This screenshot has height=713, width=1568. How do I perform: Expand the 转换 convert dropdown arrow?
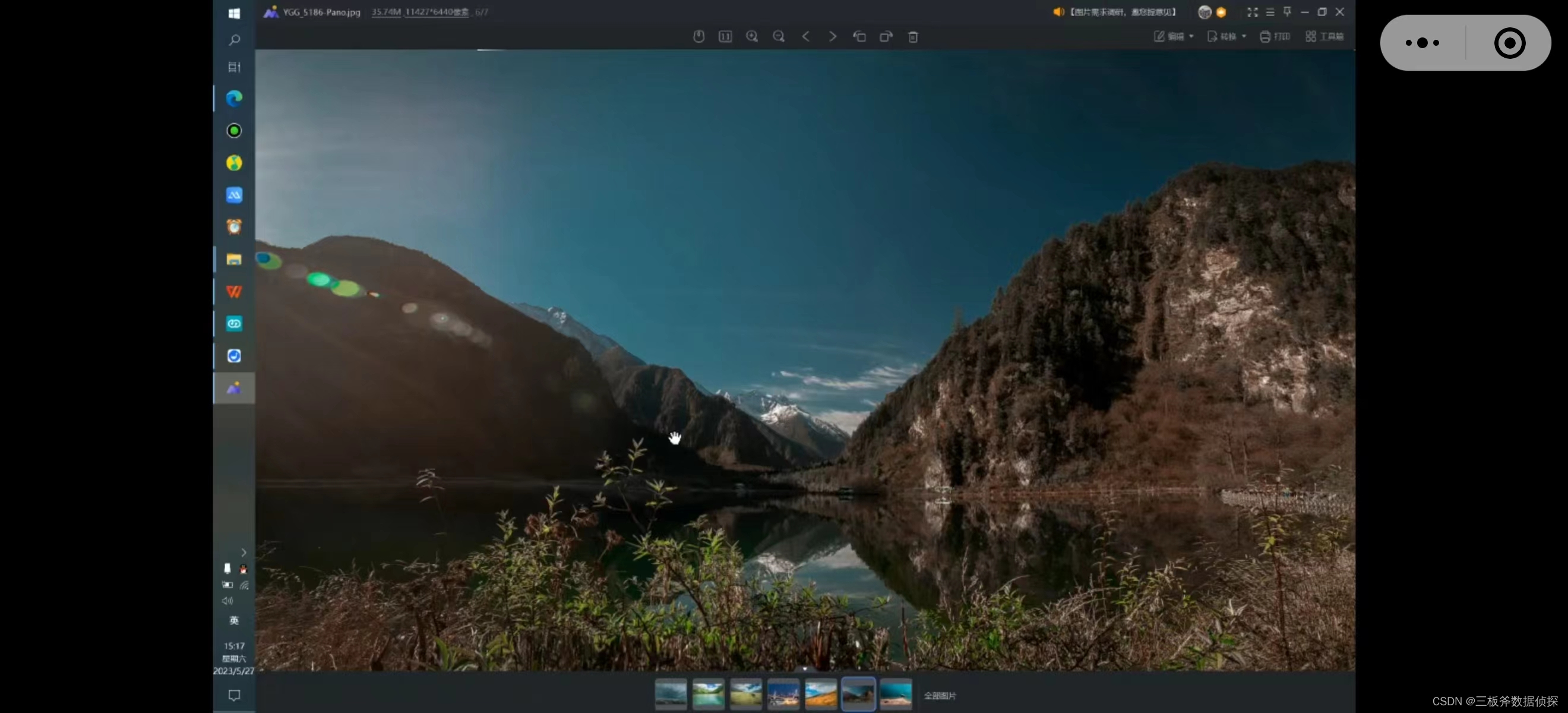1244,36
